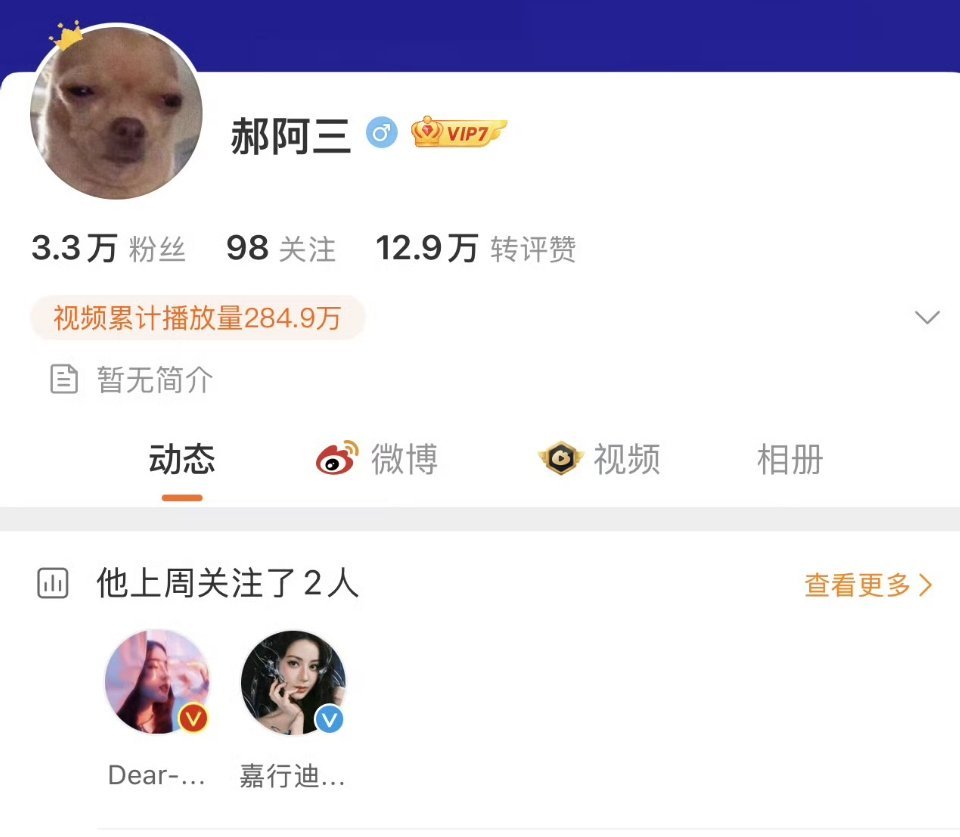This screenshot has width=960, height=837.
Task: Click the bar chart icon beside 他上周关注了2人
Action: click(x=53, y=582)
